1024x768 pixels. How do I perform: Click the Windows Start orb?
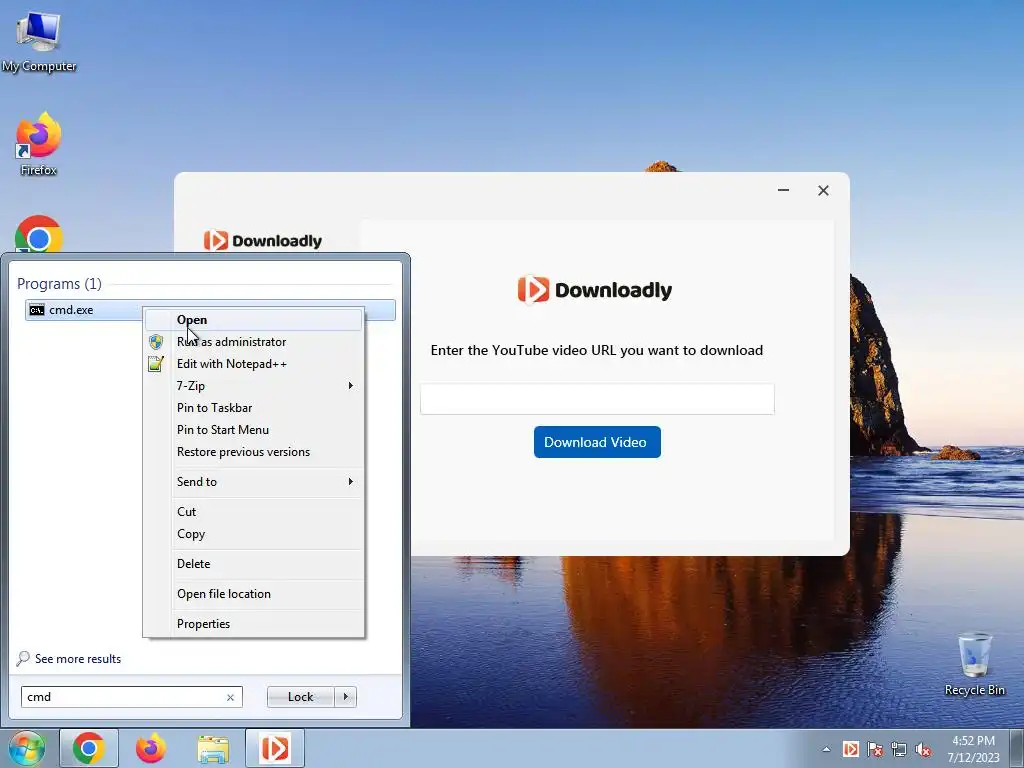pos(26,748)
